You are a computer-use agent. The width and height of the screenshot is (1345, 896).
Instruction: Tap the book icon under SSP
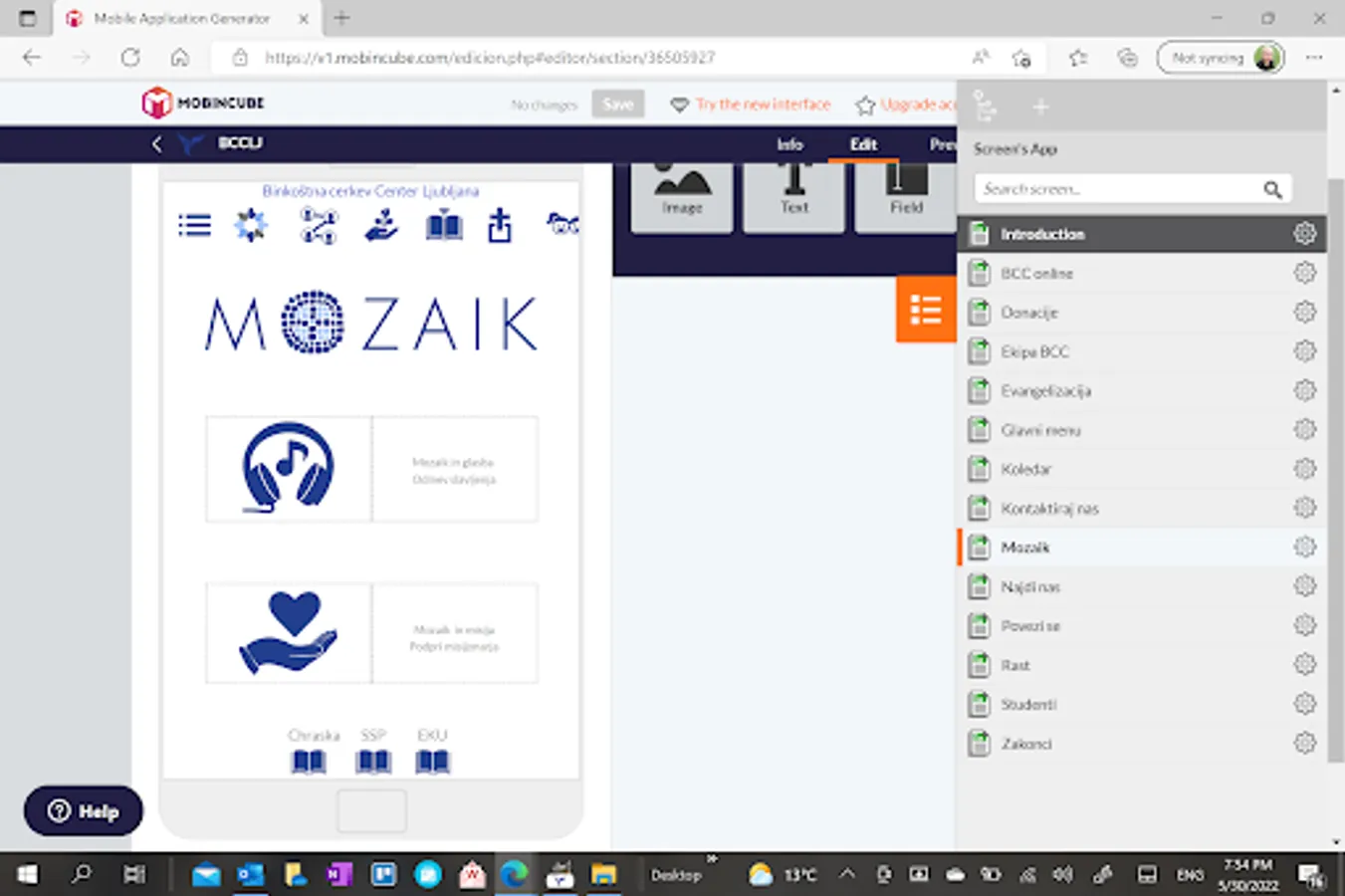[x=373, y=762]
